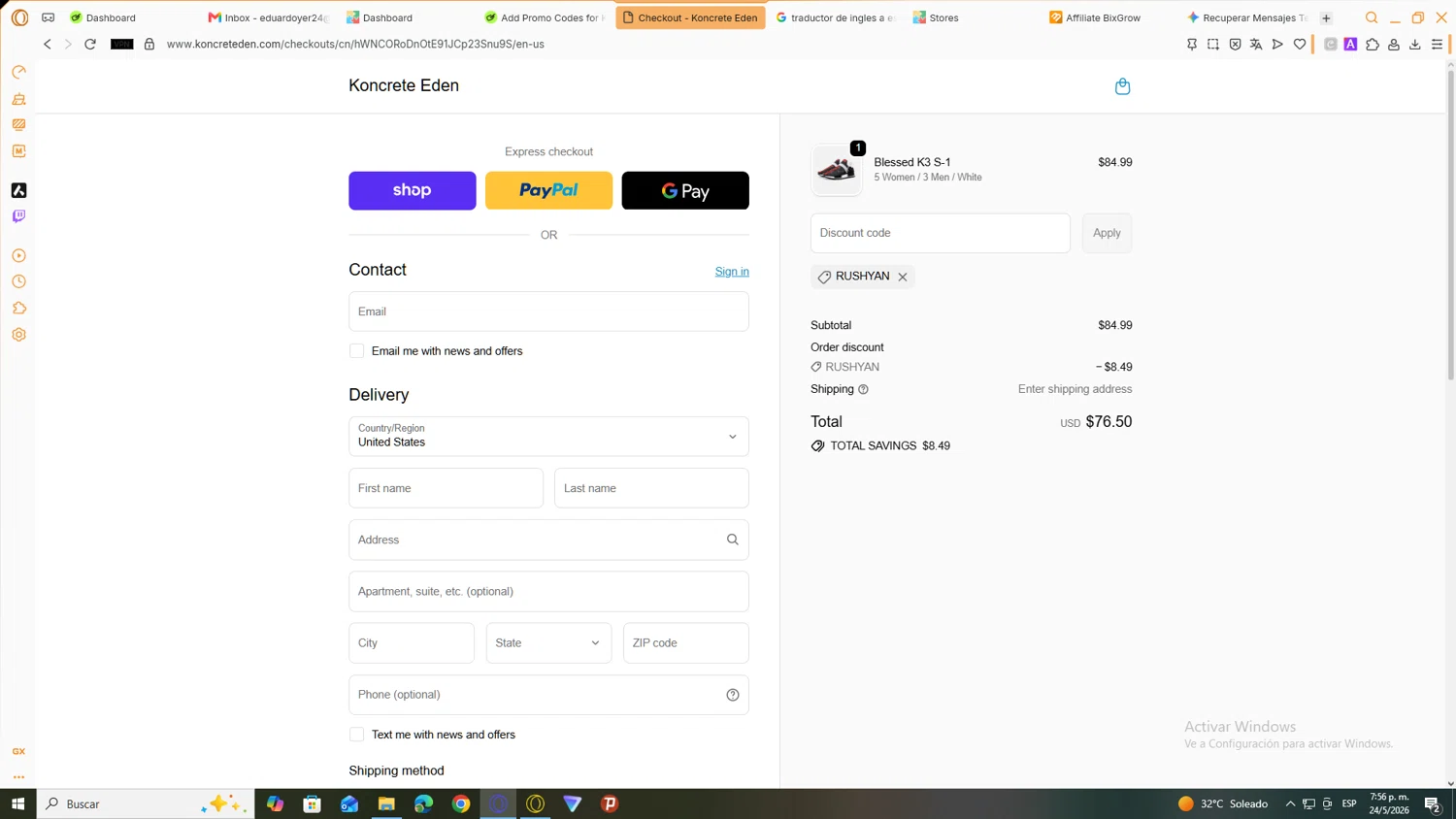Pay with PayPal button

coord(548,190)
